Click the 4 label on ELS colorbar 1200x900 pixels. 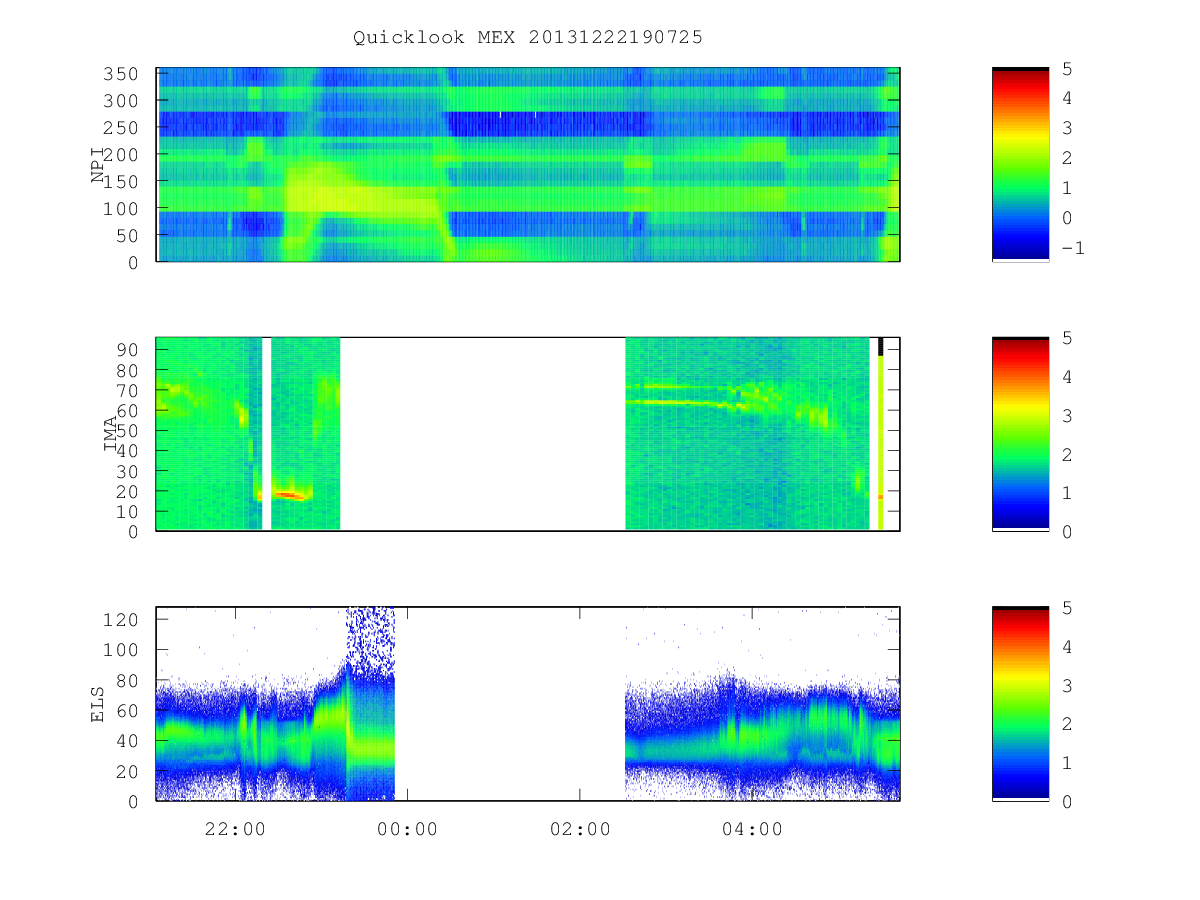[1067, 646]
